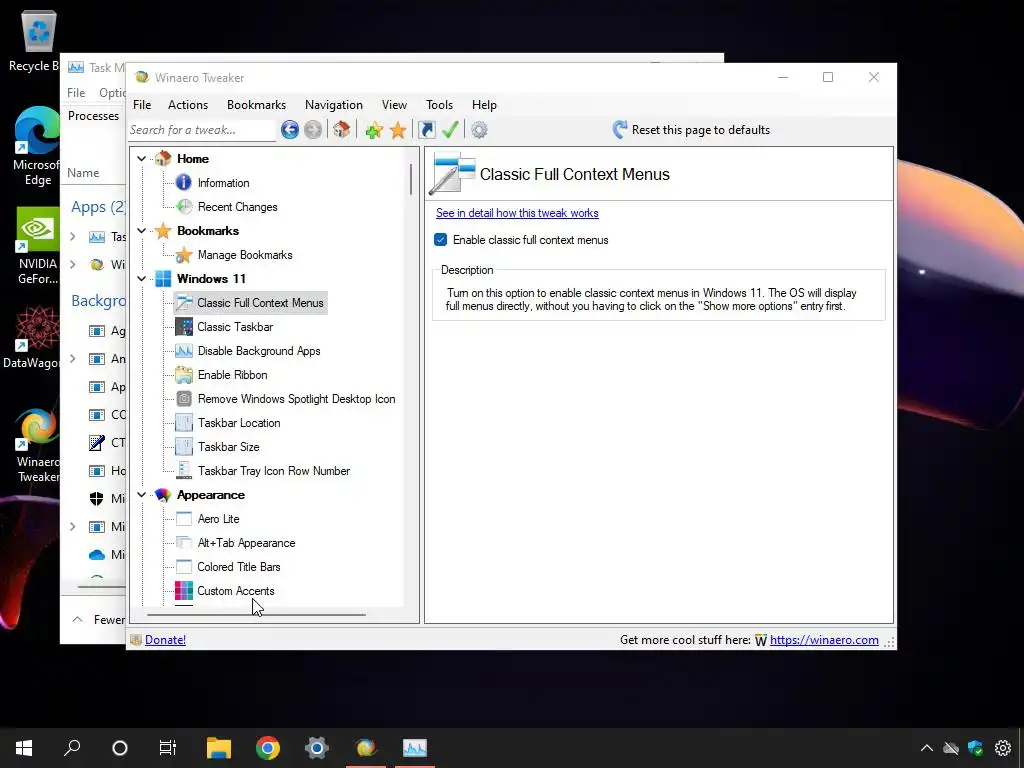Screen dimensions: 1024x768
Task: Click the Classic Taskbar tree icon
Action: (x=184, y=327)
